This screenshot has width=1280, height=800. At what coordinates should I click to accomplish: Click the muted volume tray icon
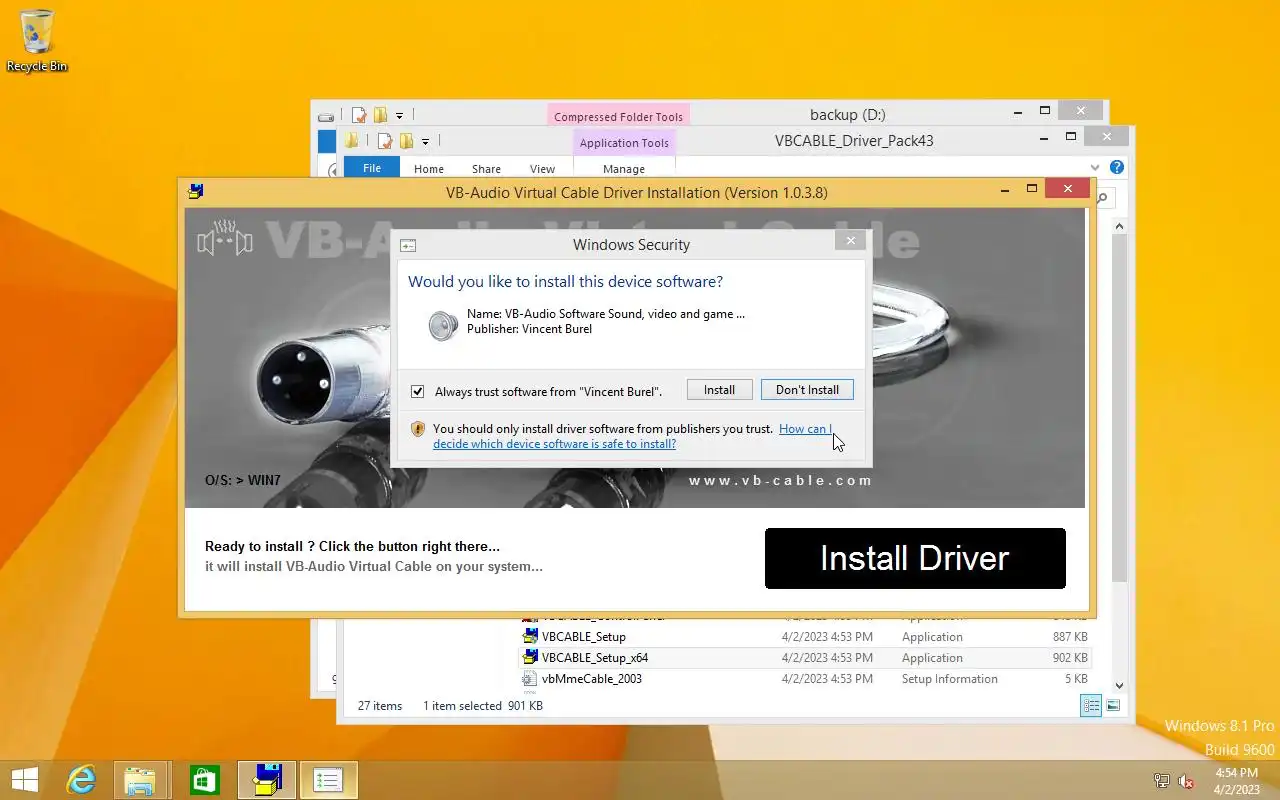(1186, 781)
